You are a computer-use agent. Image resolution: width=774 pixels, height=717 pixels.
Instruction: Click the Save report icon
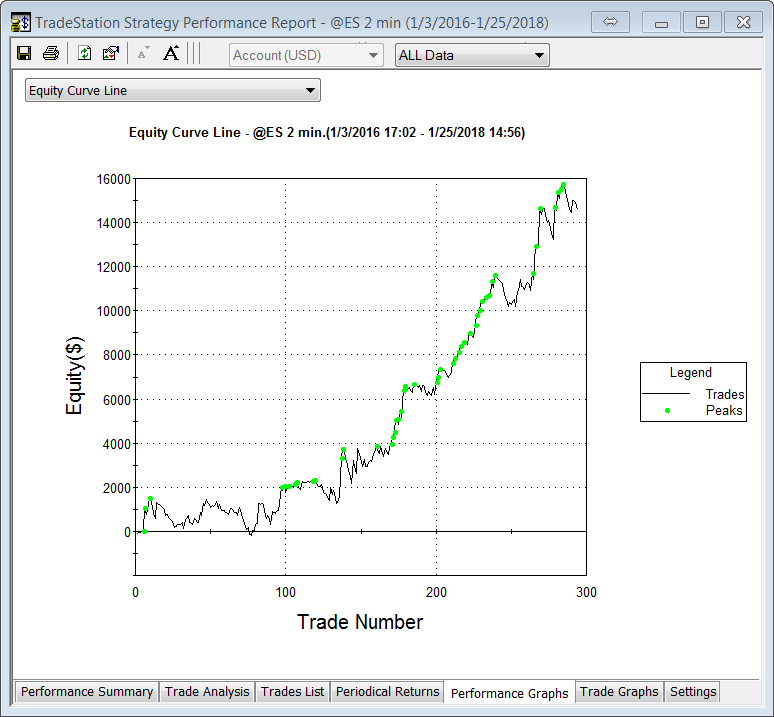point(24,54)
